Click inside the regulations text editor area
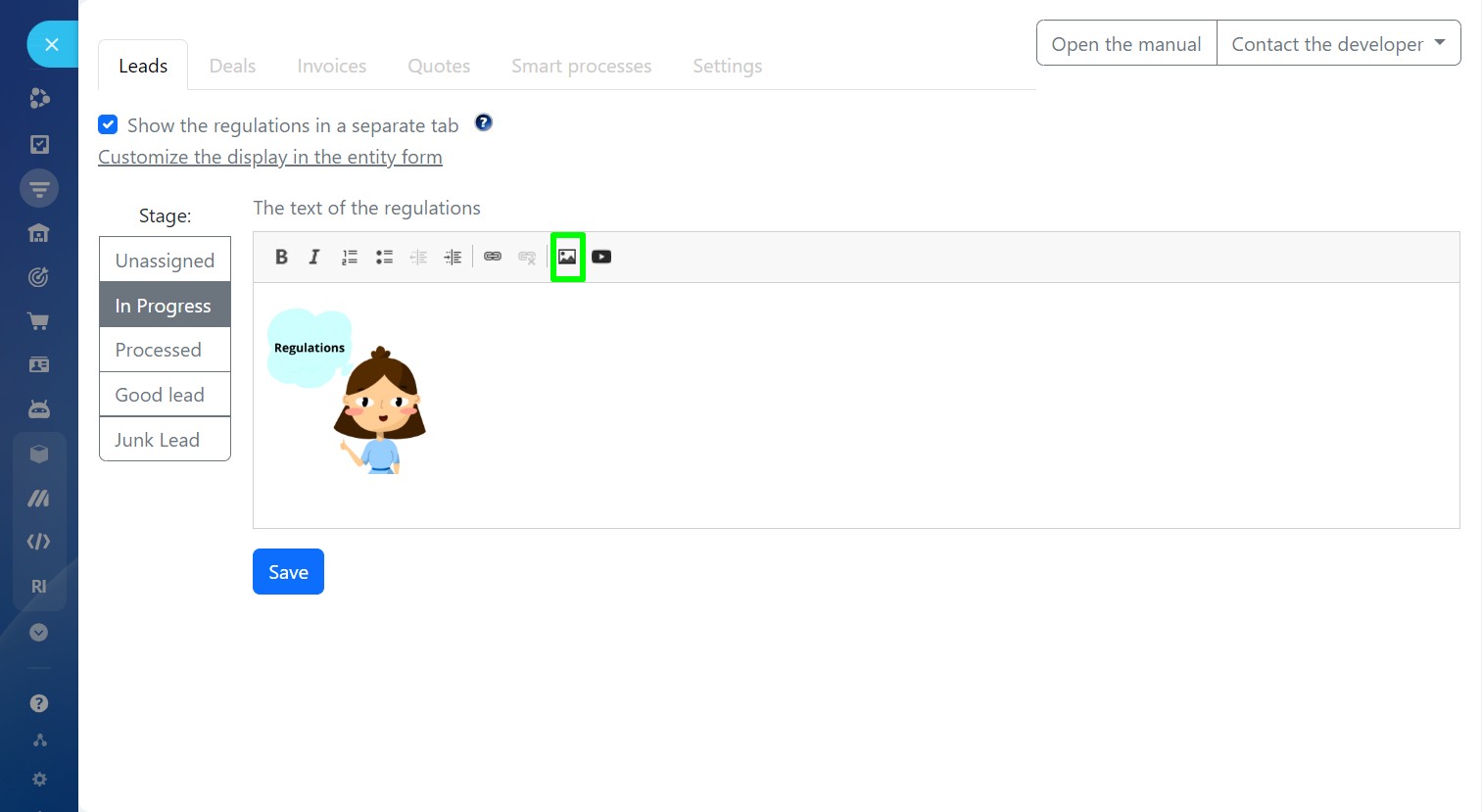 coord(882,411)
